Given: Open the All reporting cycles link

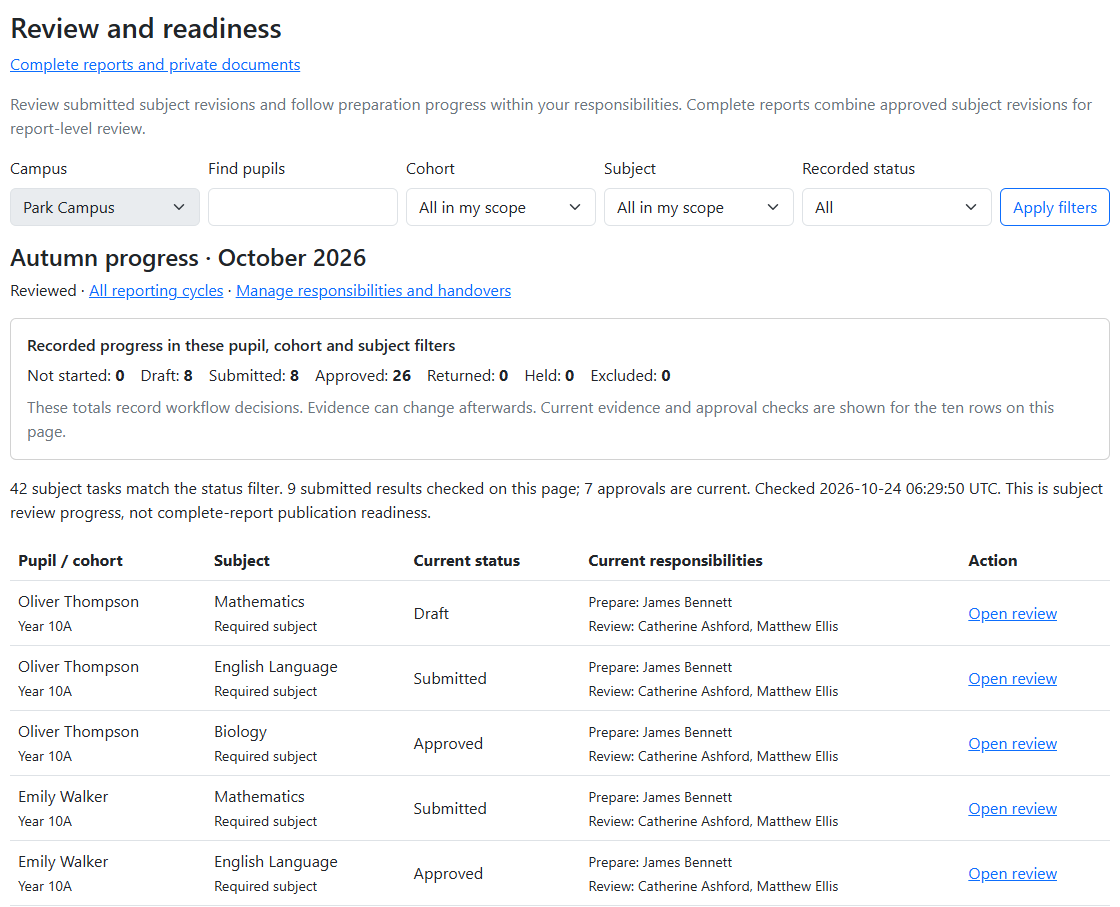Looking at the screenshot, I should pyautogui.click(x=156, y=291).
